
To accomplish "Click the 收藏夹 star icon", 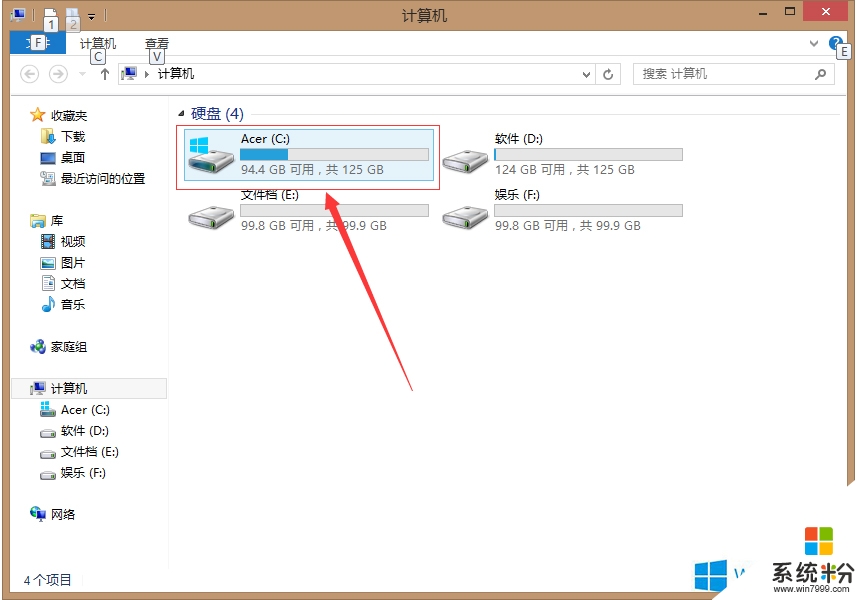I will point(37,115).
